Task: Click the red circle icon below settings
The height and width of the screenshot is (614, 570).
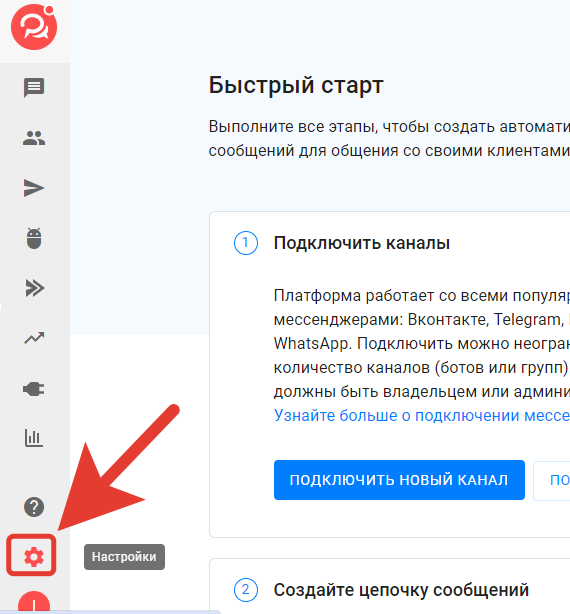Action: pyautogui.click(x=34, y=602)
